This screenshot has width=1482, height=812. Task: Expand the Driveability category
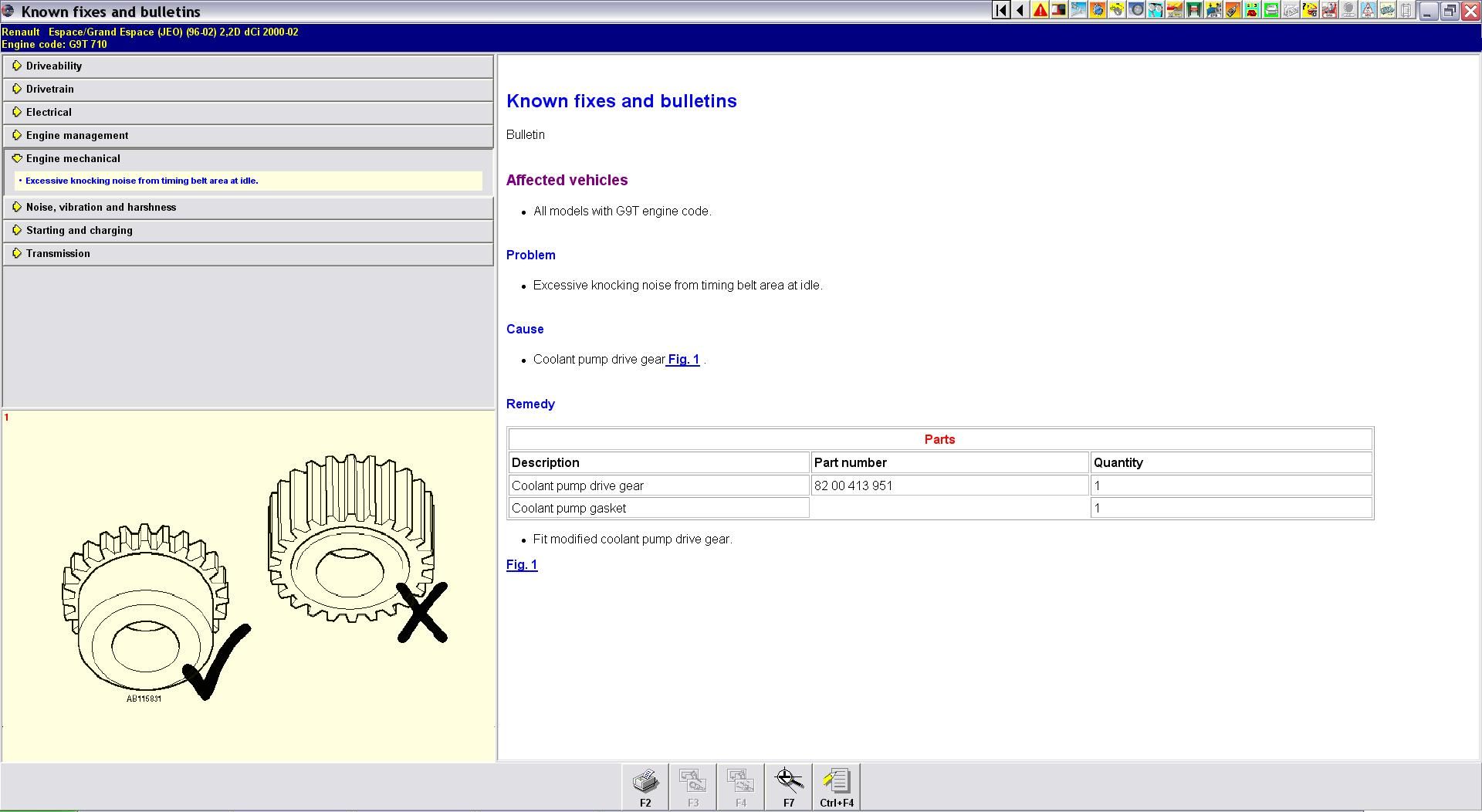[x=54, y=66]
